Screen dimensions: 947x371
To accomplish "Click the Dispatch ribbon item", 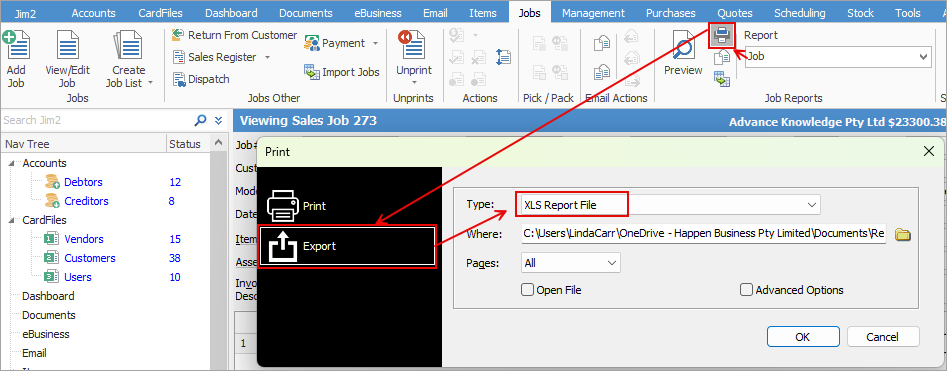I will click(x=201, y=79).
